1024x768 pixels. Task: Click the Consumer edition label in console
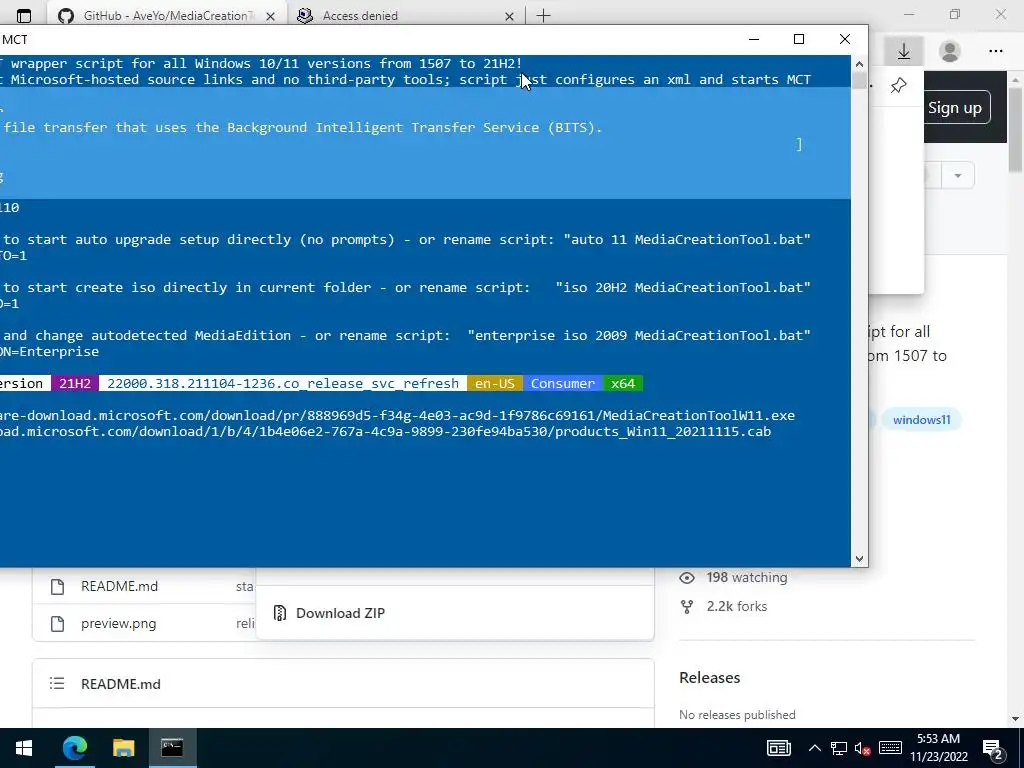pyautogui.click(x=562, y=383)
